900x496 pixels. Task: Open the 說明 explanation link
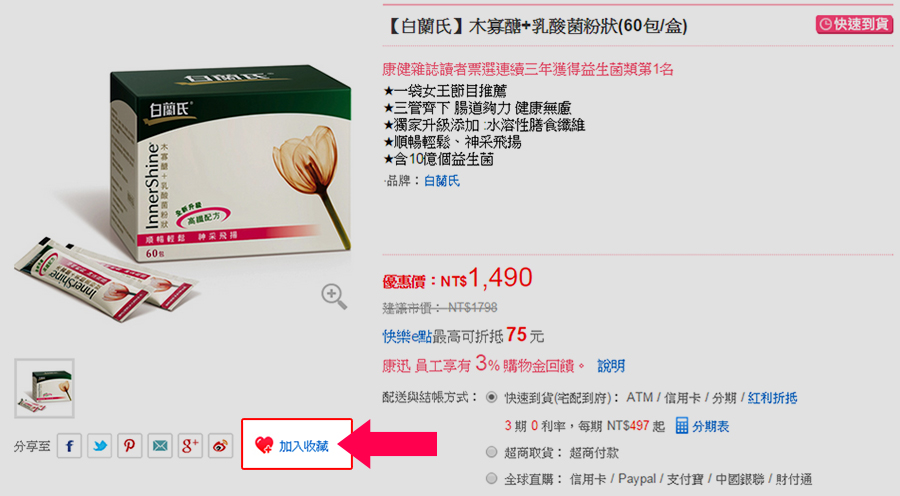611,366
